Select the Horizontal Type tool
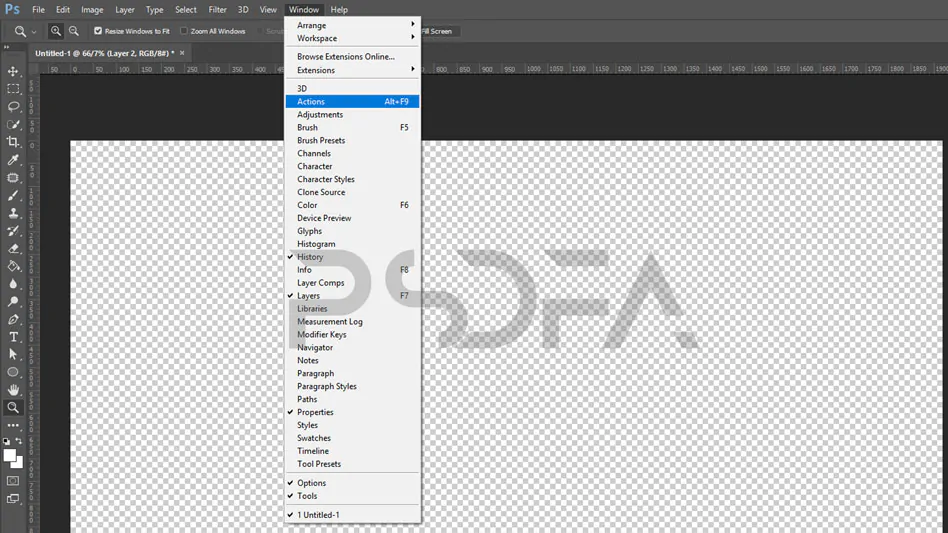 pos(13,337)
